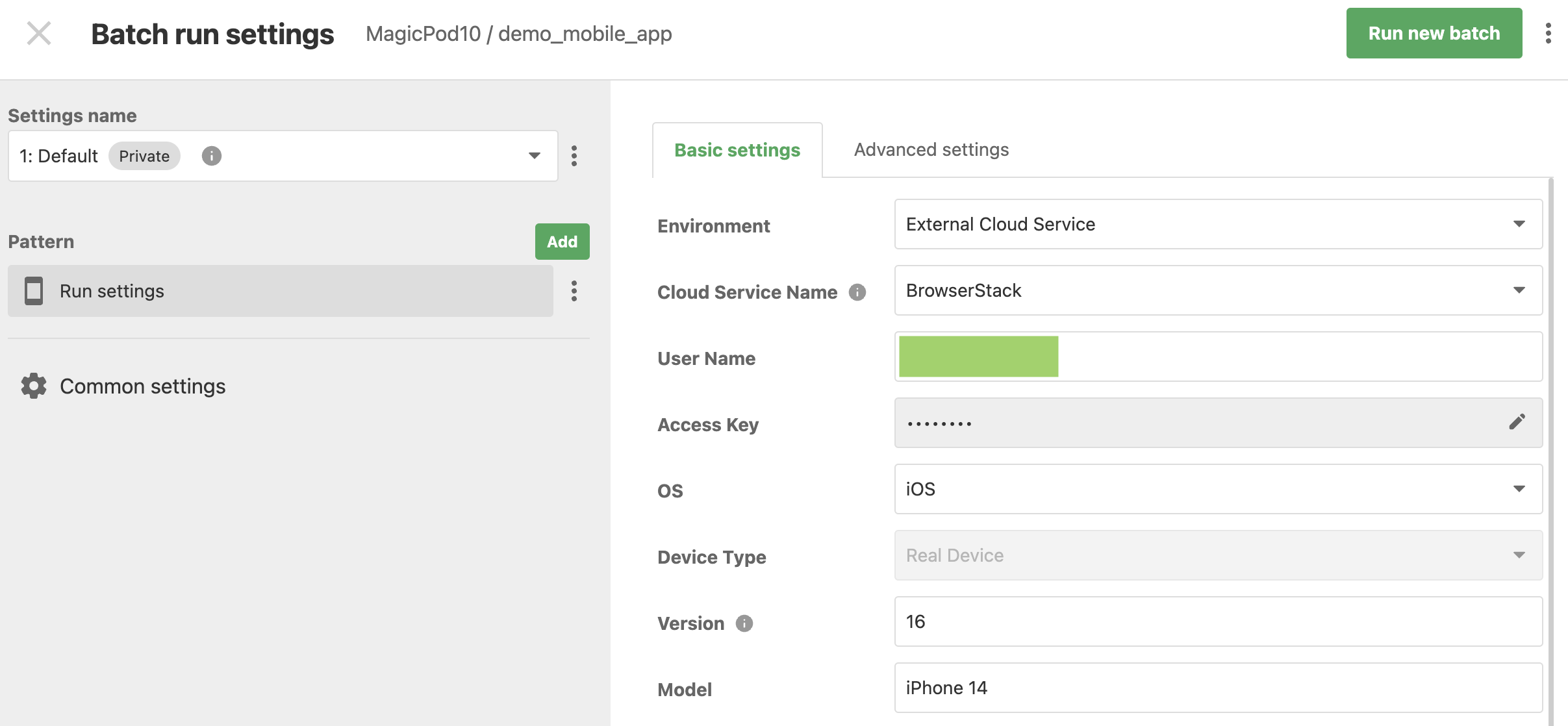Open the three-dot menu for Run settings pattern
The image size is (1568, 726).
point(574,291)
